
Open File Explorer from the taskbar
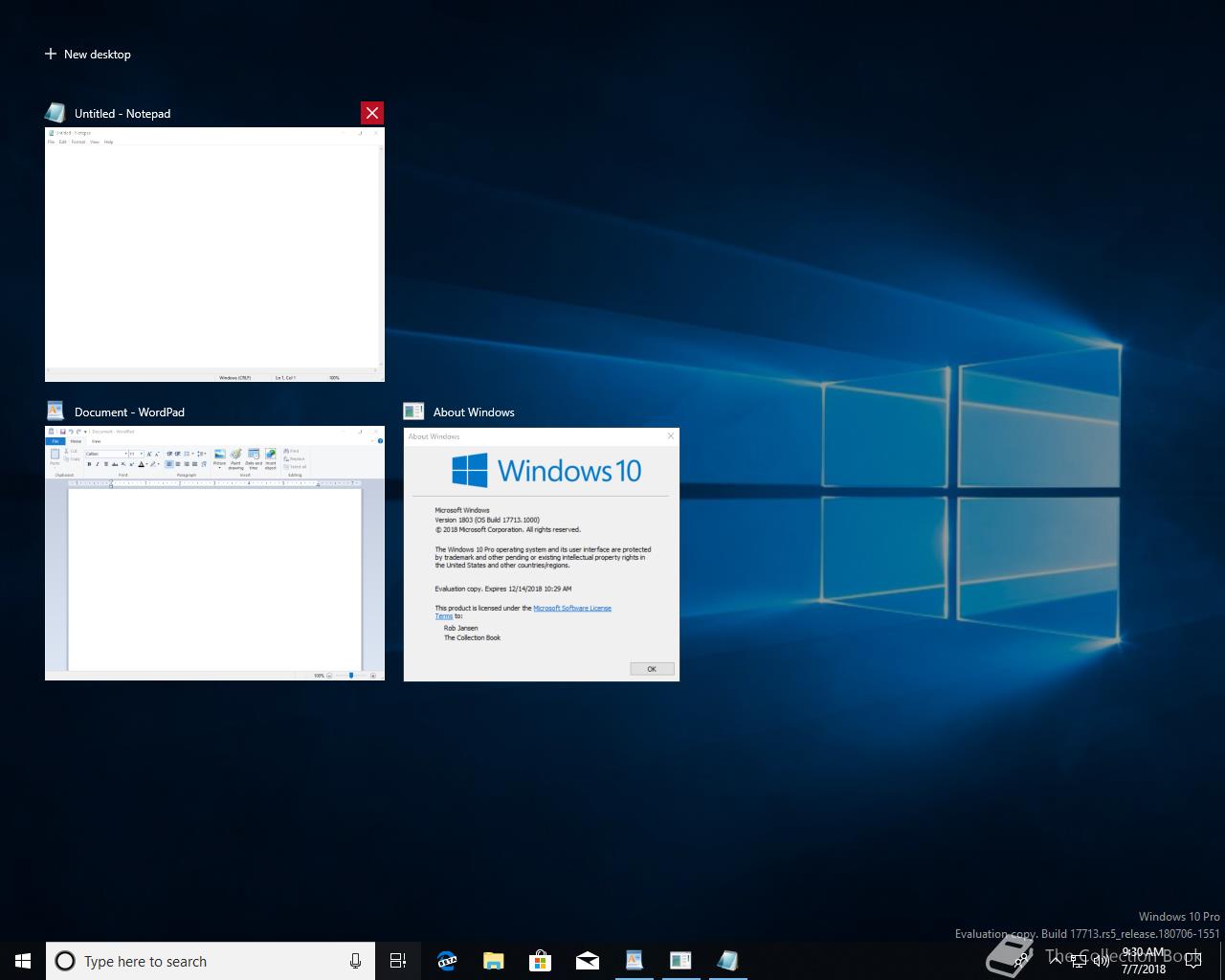click(493, 961)
